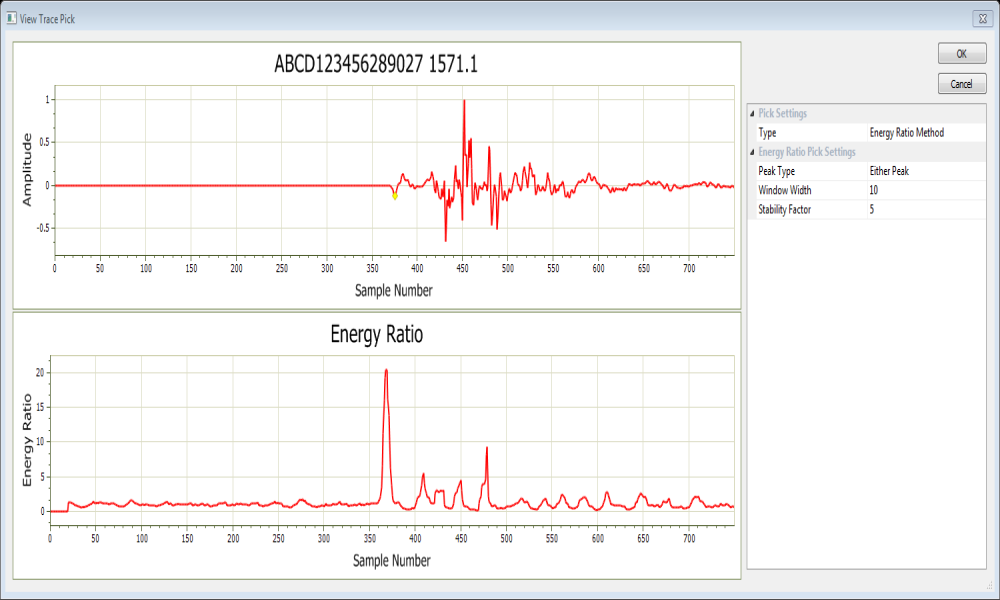
Task: Close the View Trace Pick dialog
Action: point(981,19)
